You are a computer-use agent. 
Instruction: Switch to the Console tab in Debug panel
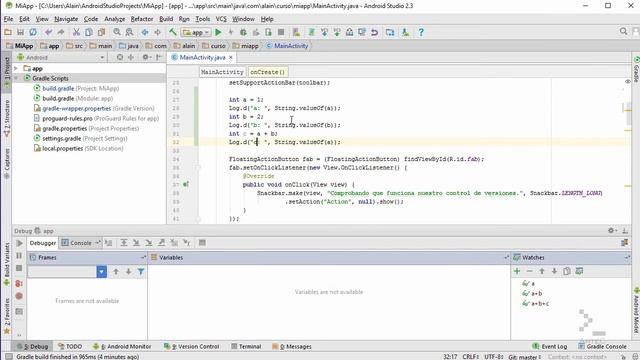(x=80, y=243)
